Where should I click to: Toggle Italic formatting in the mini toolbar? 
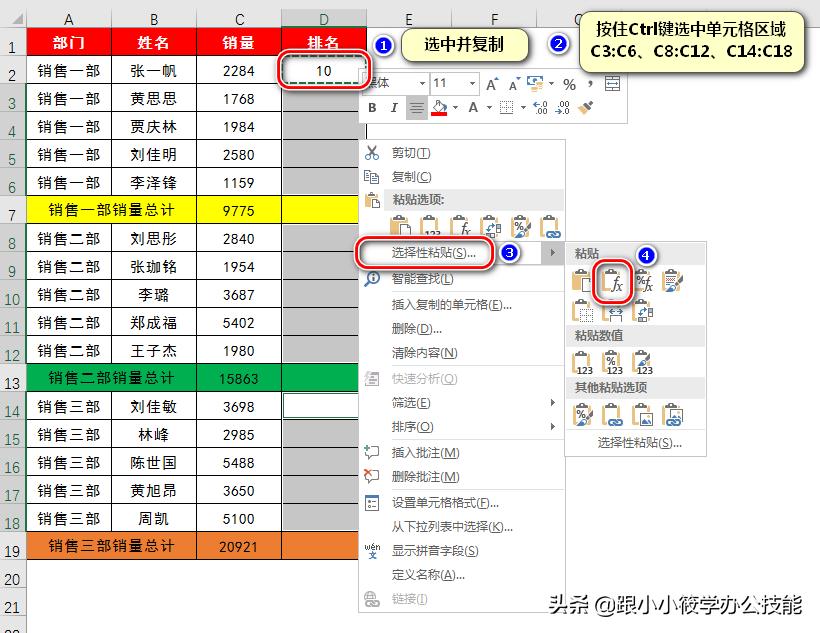pyautogui.click(x=395, y=107)
